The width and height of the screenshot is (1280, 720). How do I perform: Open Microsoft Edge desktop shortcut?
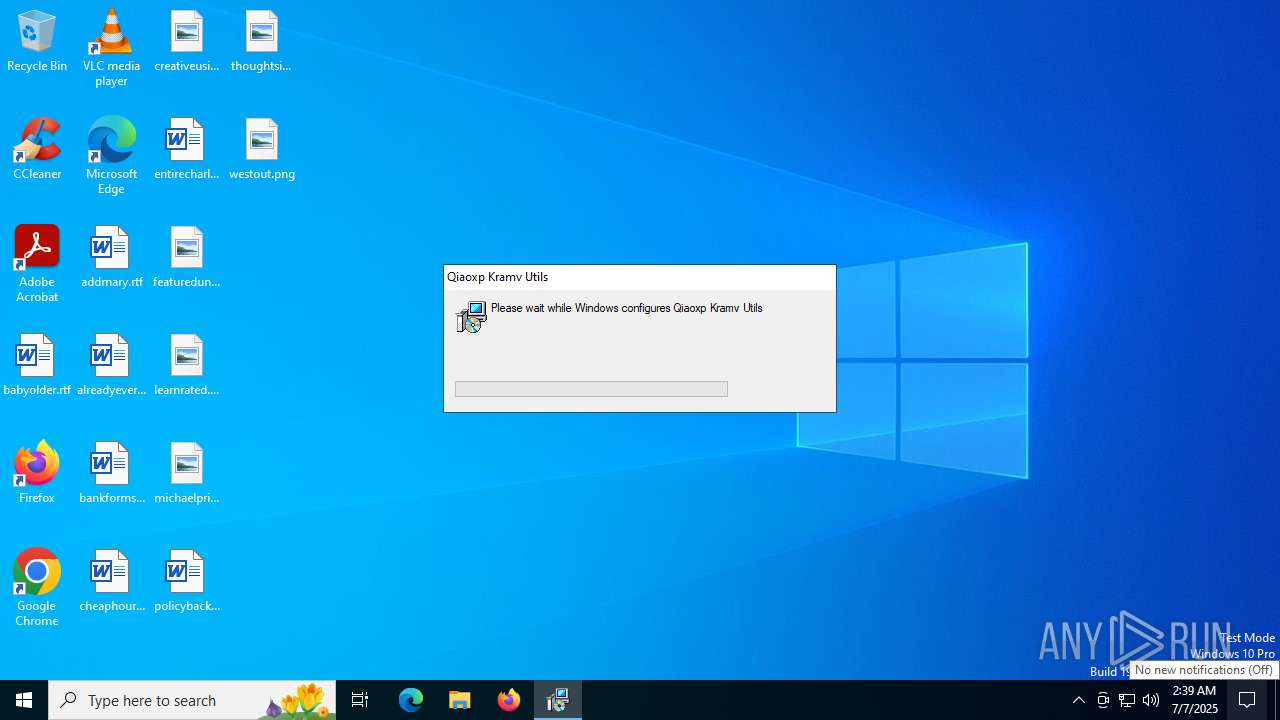[x=111, y=156]
